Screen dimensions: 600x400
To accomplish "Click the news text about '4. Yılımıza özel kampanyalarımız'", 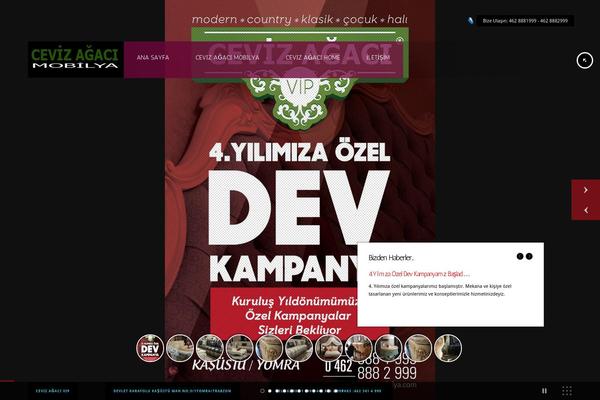I will [440, 290].
